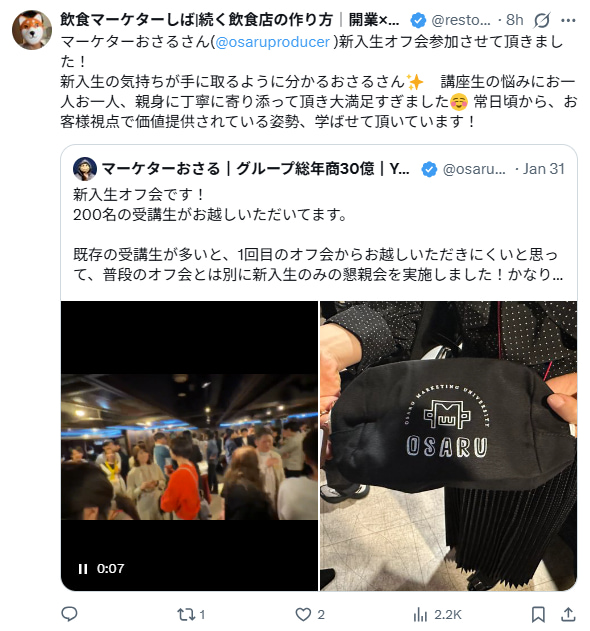The height and width of the screenshot is (631, 590).
Task: Click the Grok explain icon beside 8h
Action: coord(541,20)
